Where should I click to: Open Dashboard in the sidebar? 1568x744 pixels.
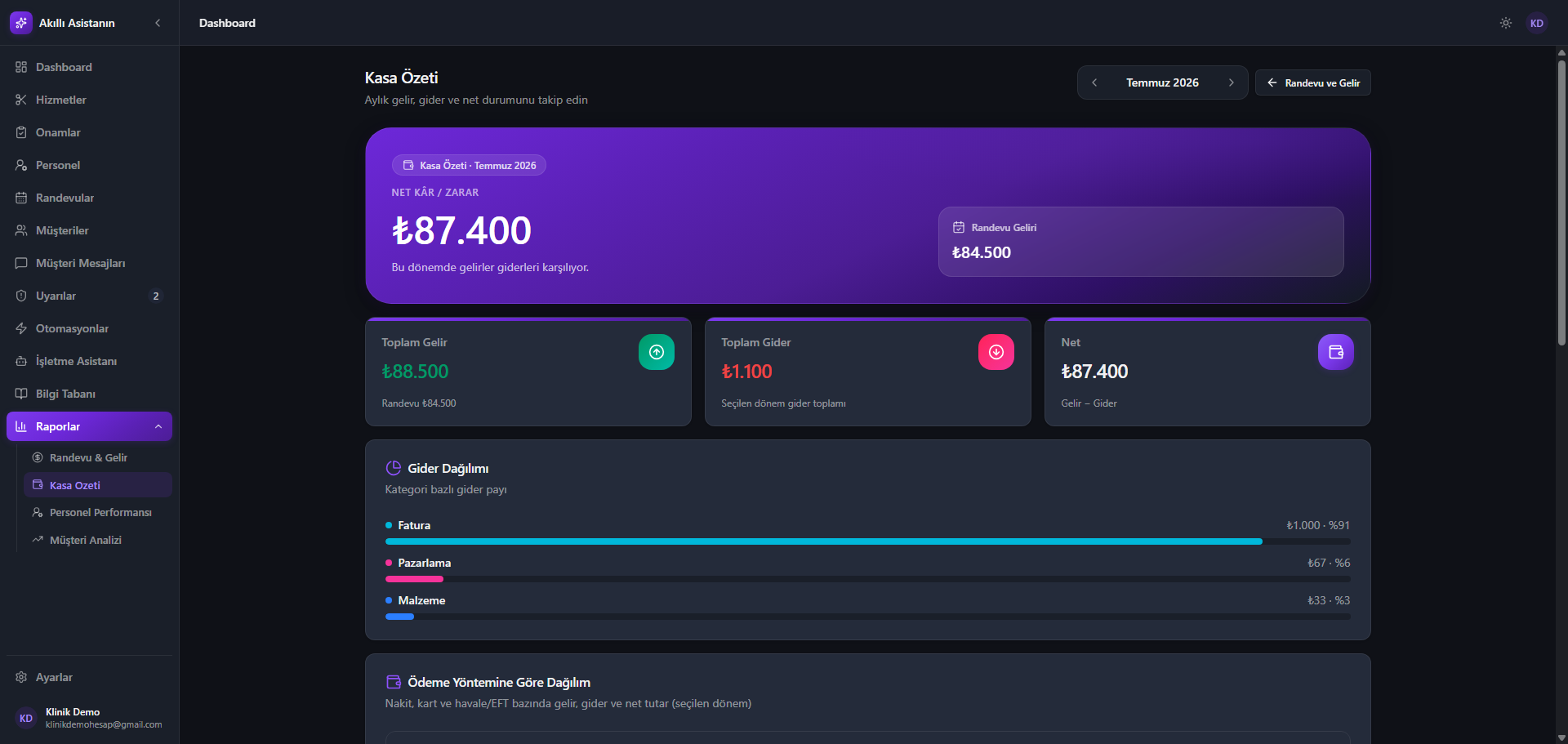coord(89,67)
